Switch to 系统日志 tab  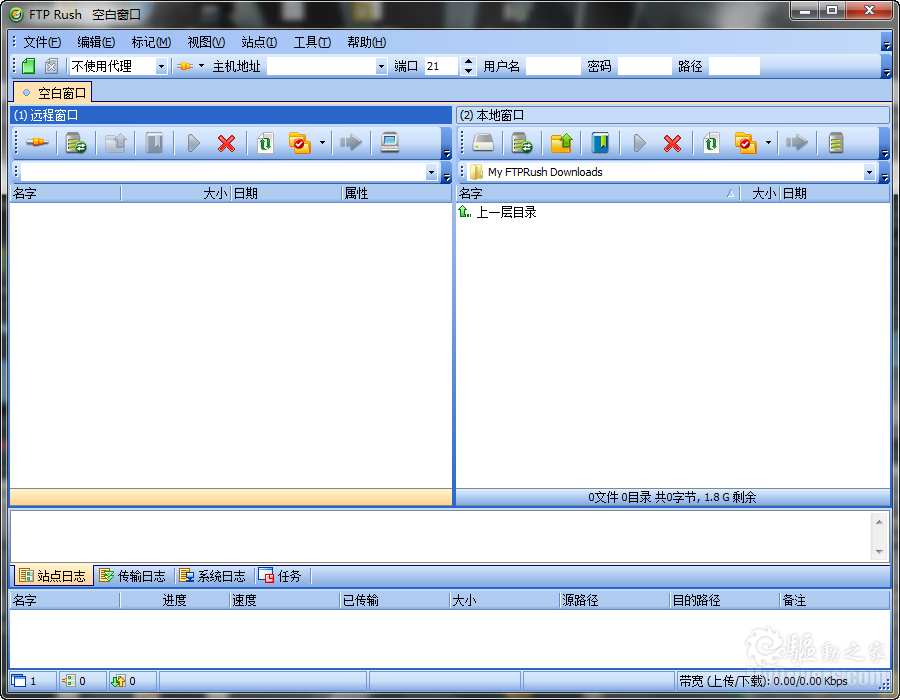pyautogui.click(x=212, y=576)
